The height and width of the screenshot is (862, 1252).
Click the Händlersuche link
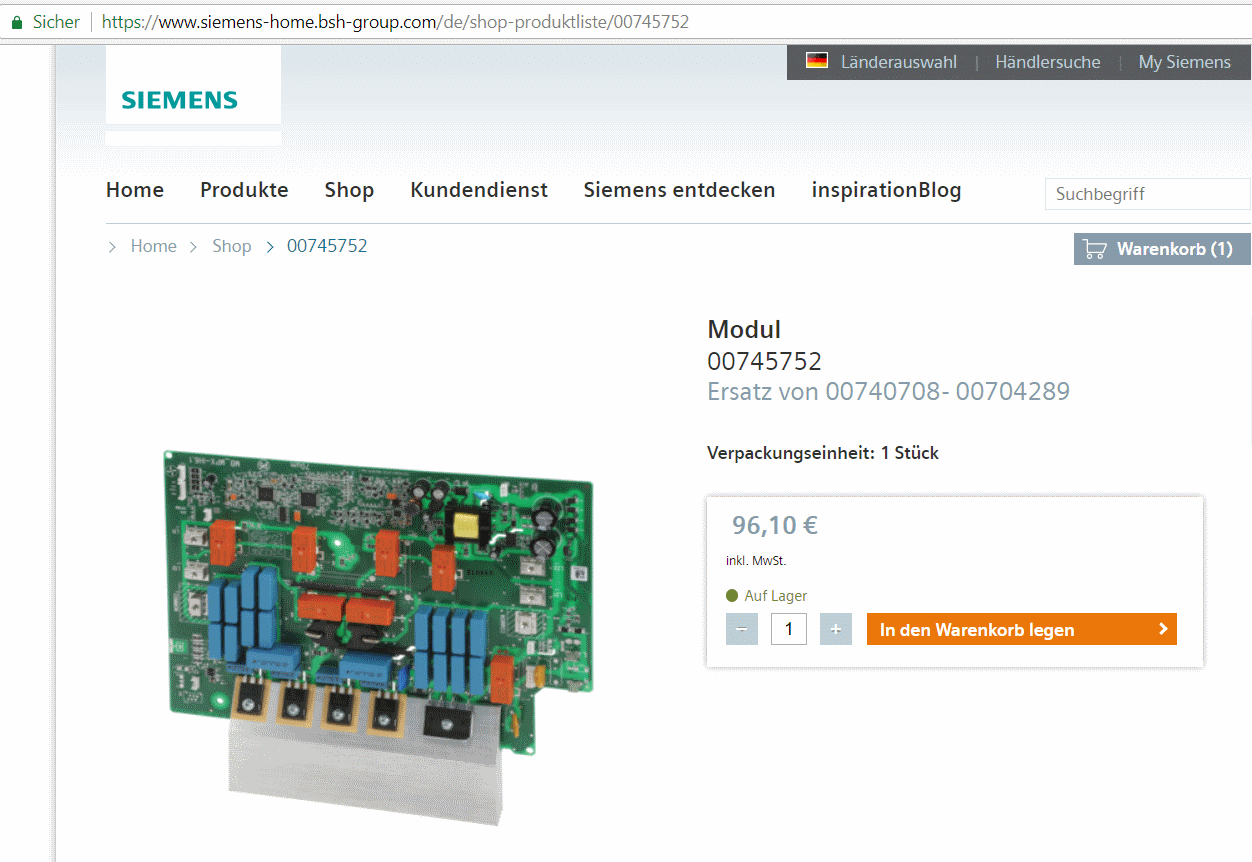(1047, 62)
